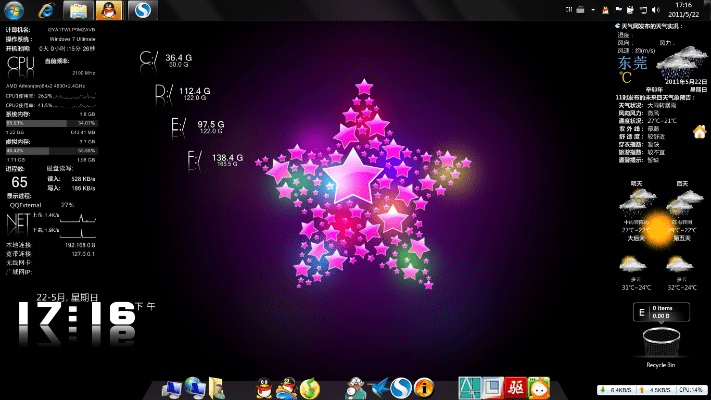Image resolution: width=711 pixels, height=400 pixels.
Task: Click the system memory usage bar
Action: tap(51, 123)
